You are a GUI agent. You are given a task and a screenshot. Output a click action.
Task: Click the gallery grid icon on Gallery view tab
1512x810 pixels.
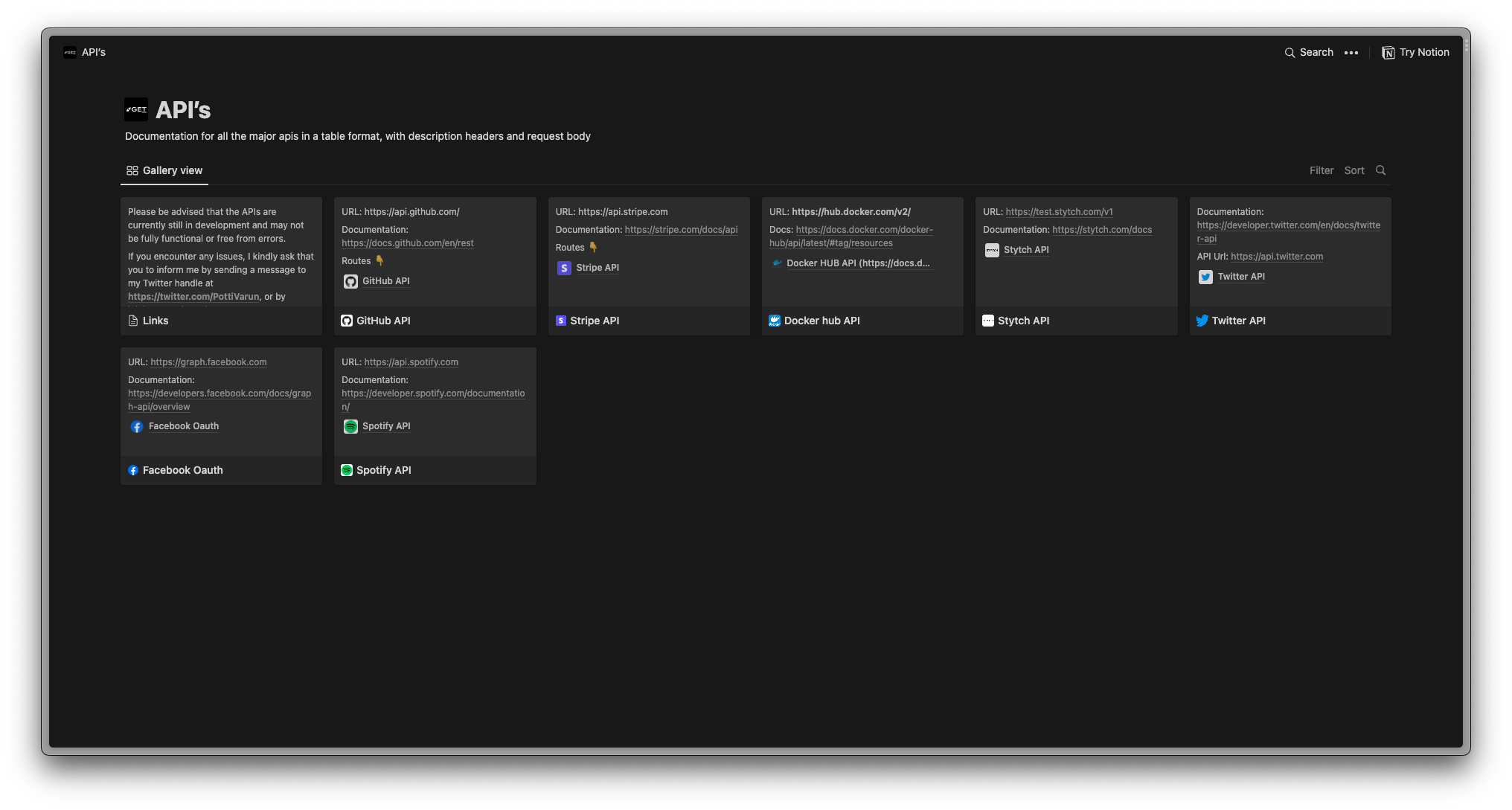point(132,170)
